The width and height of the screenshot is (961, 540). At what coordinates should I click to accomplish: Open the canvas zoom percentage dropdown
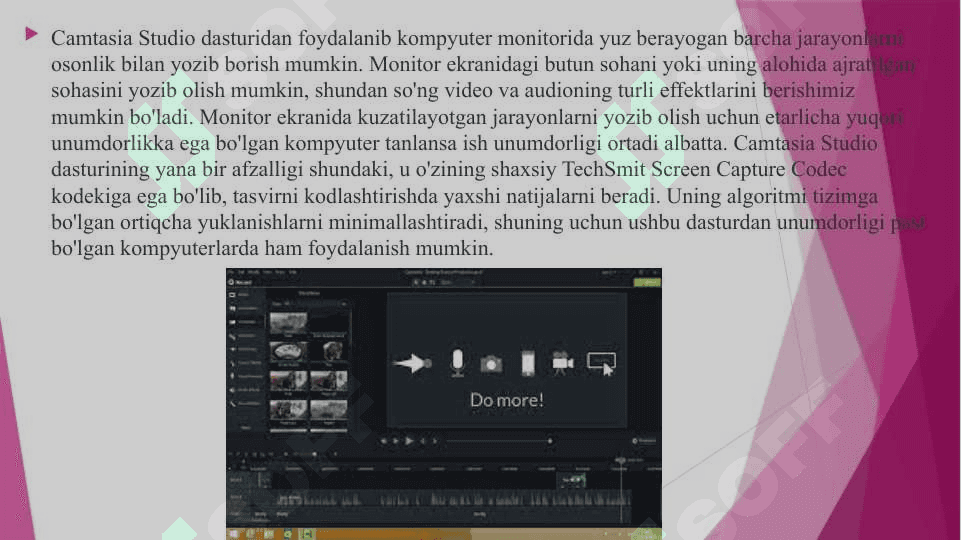[x=457, y=282]
